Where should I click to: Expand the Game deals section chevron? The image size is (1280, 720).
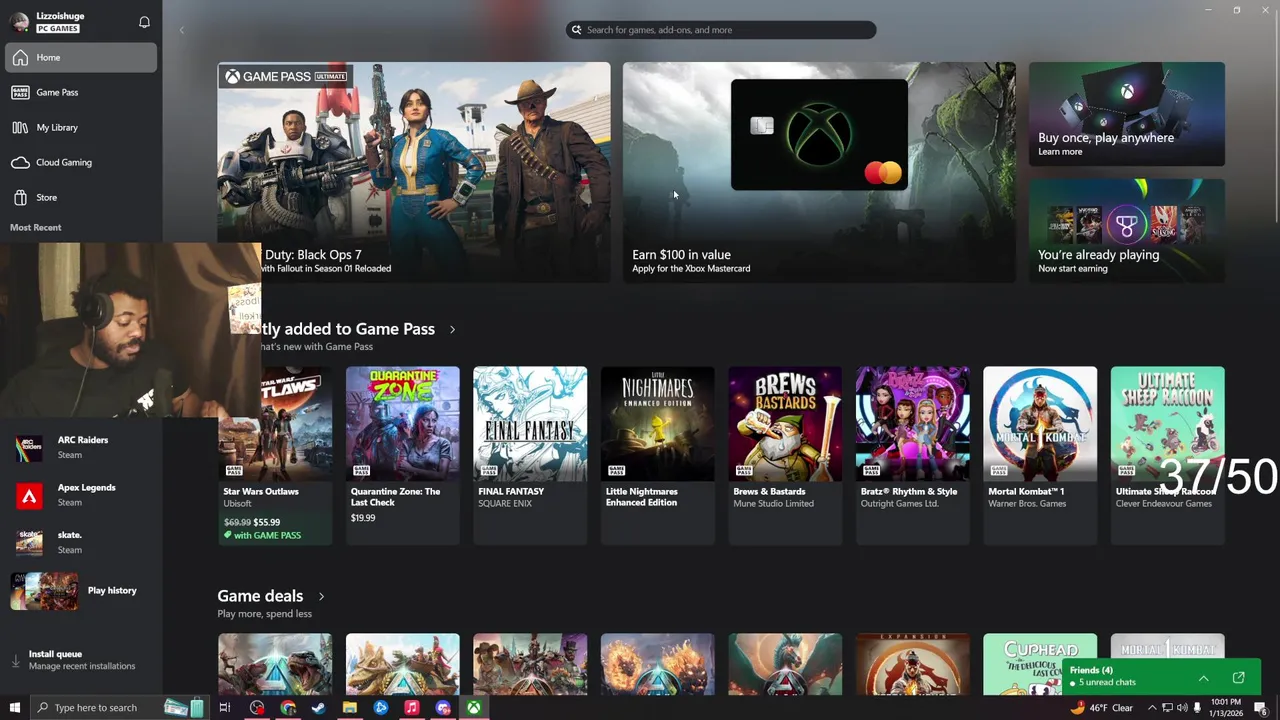[321, 596]
